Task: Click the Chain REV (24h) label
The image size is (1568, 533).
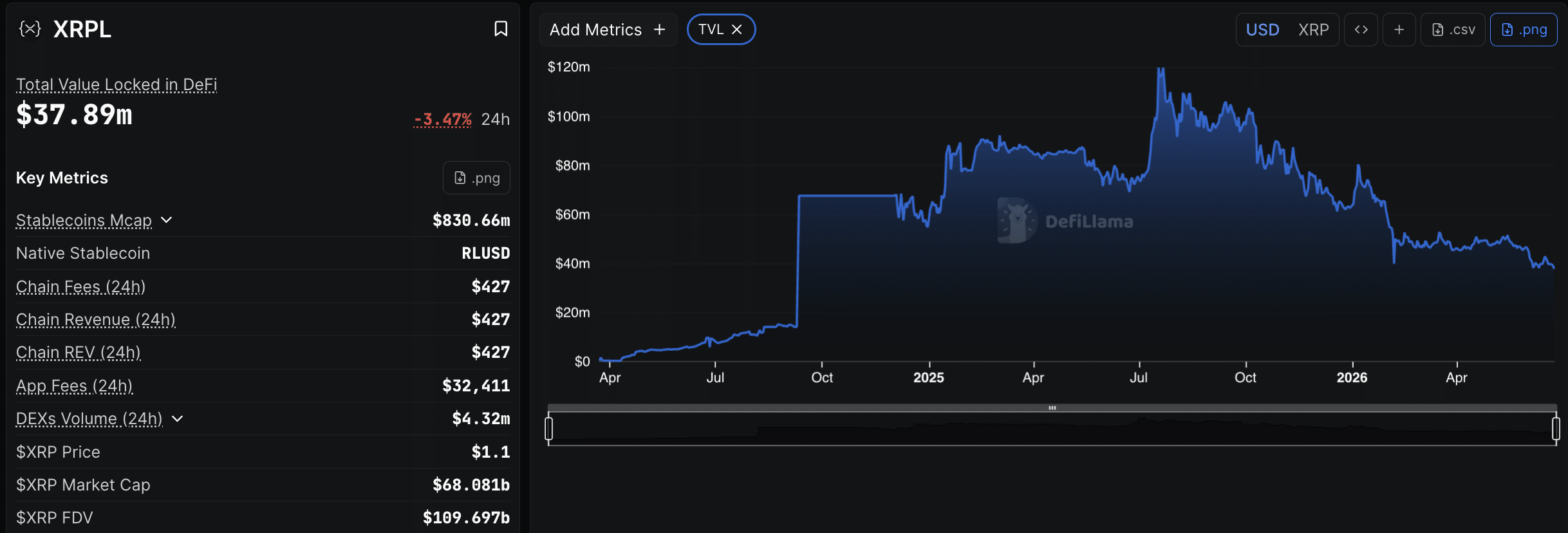Action: coord(79,352)
